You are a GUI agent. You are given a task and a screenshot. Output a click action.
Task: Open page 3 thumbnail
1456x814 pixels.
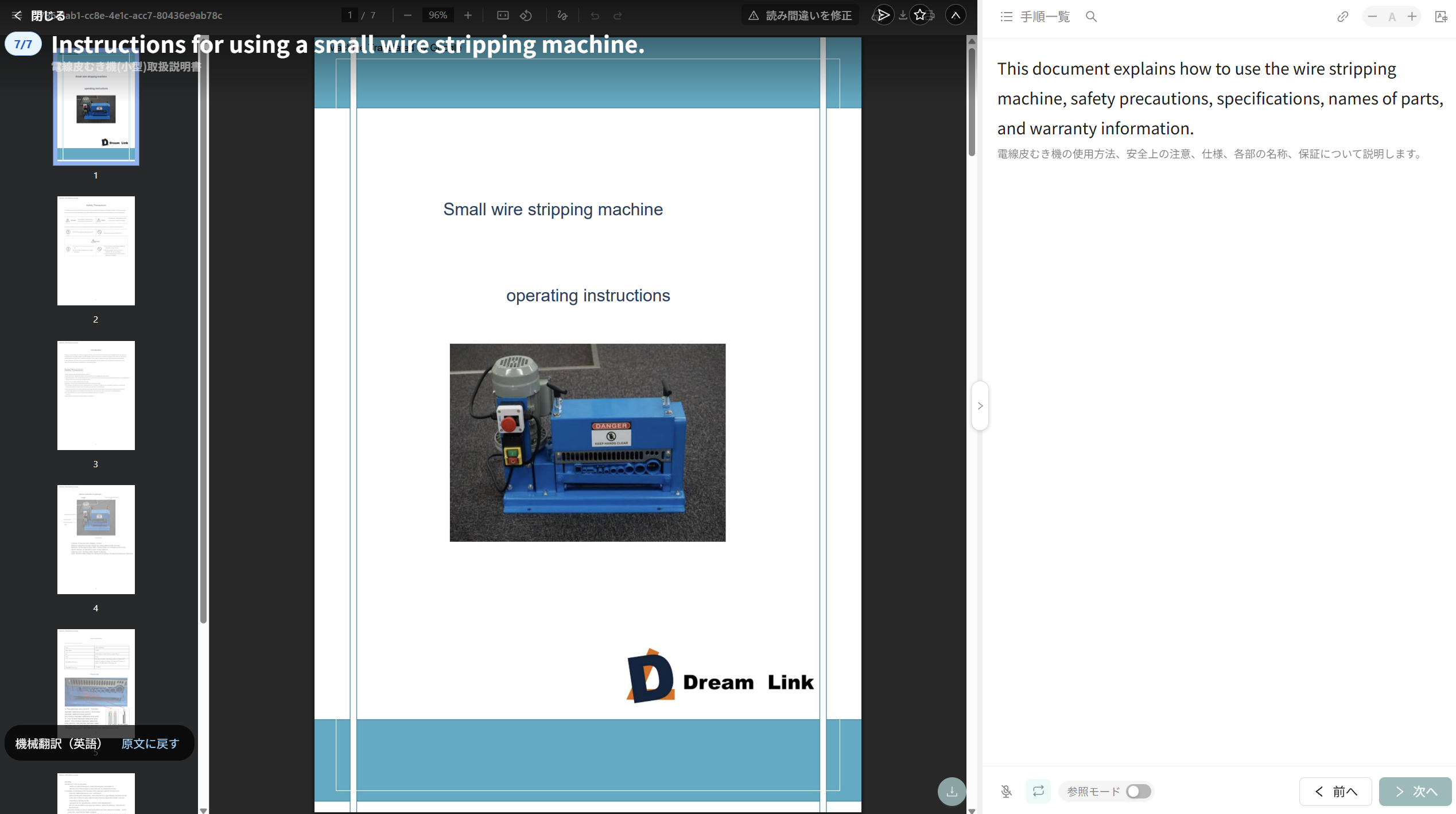point(96,396)
